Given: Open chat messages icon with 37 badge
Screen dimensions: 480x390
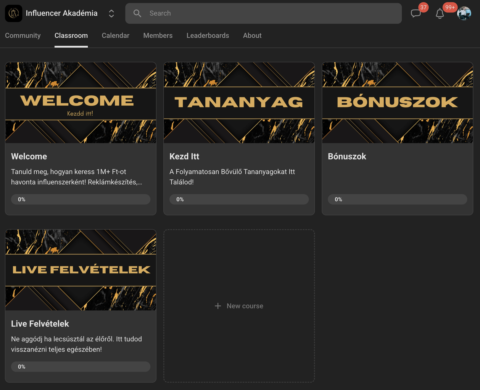Looking at the screenshot, I should click(x=416, y=13).
